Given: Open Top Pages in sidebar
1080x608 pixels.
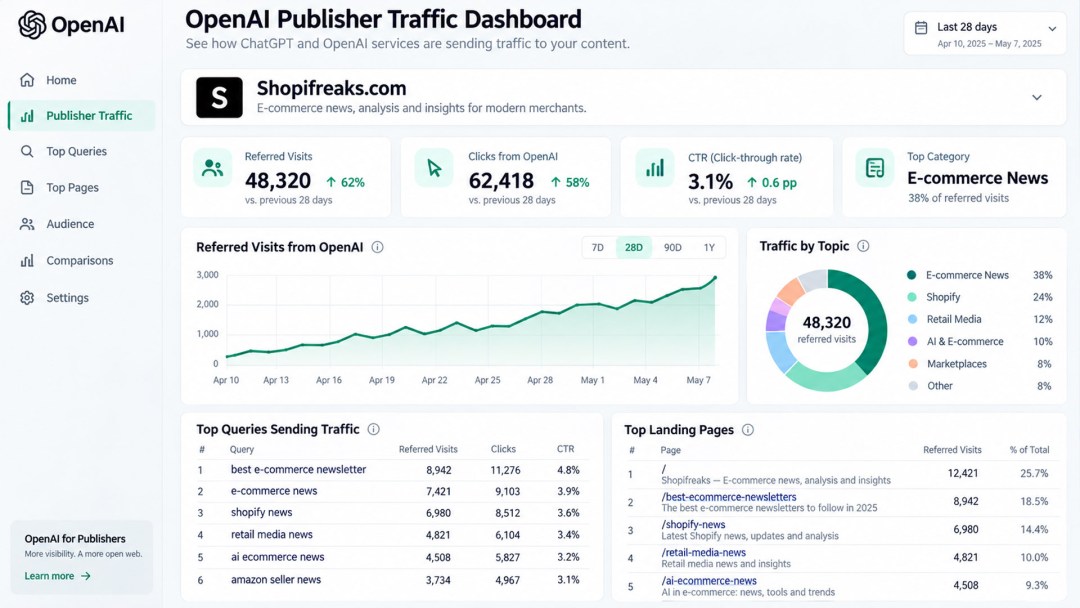Looking at the screenshot, I should tap(81, 187).
